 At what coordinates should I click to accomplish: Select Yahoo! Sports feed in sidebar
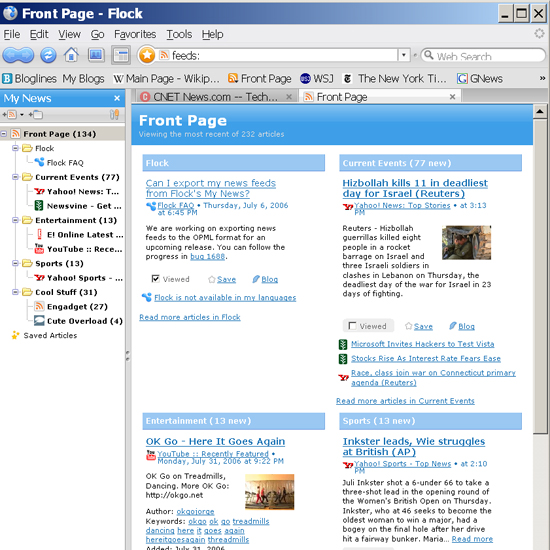(x=79, y=278)
